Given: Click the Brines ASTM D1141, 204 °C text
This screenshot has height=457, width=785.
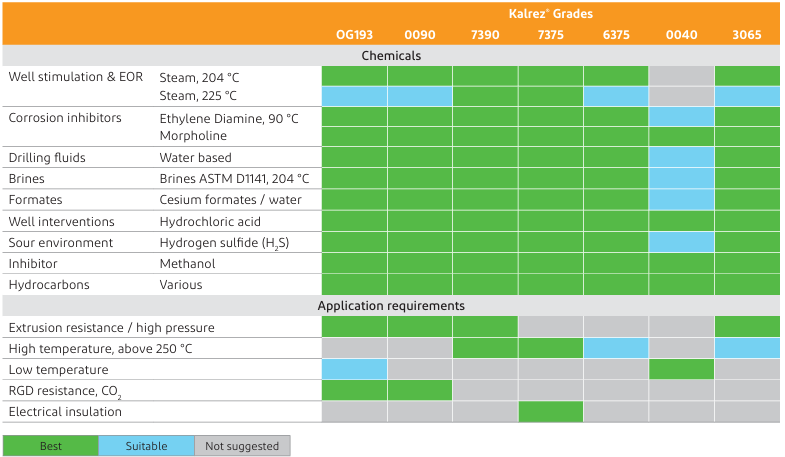Looking at the screenshot, I should coord(234,179).
